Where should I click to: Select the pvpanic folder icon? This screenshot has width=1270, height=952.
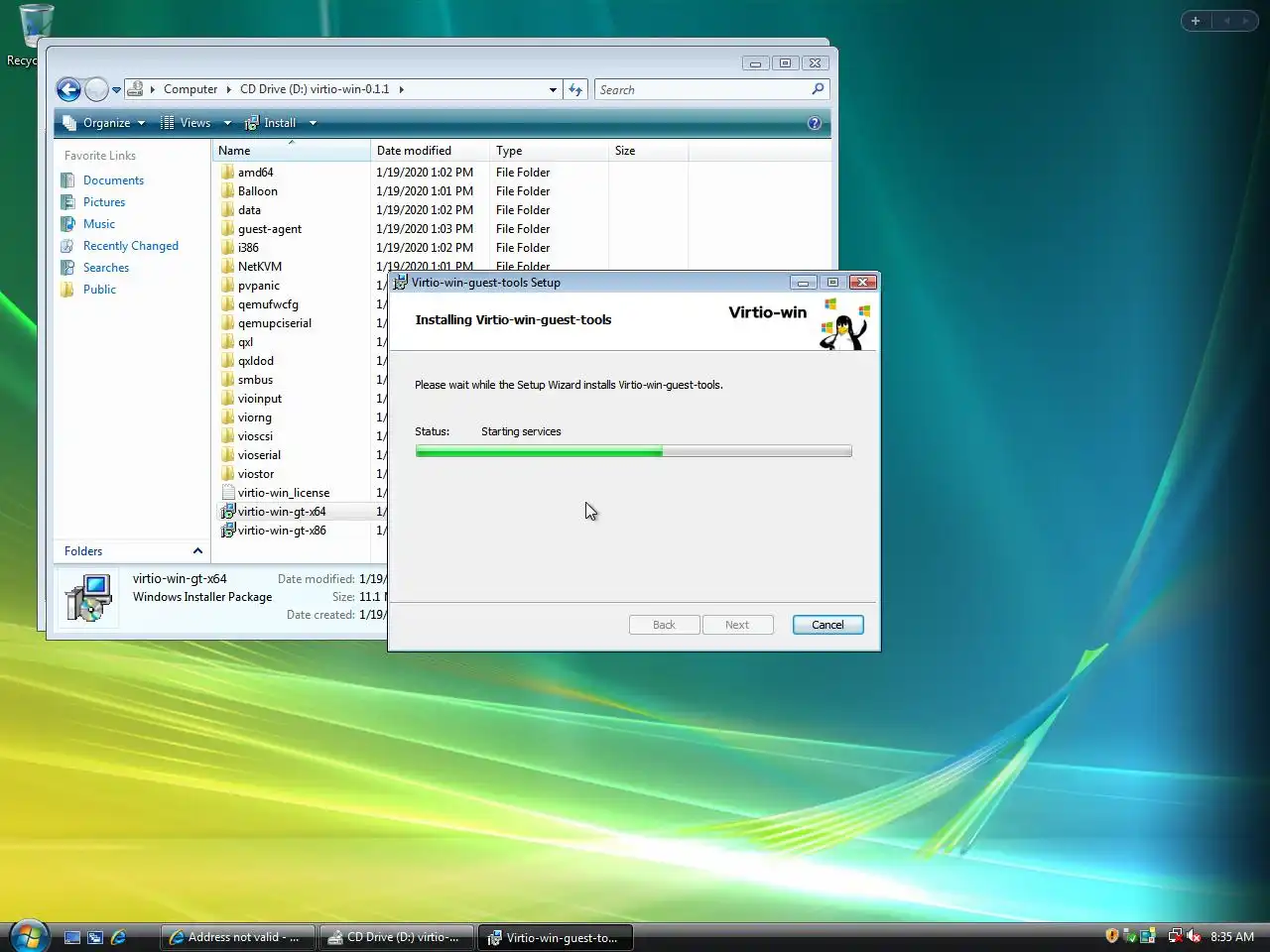[x=227, y=286]
